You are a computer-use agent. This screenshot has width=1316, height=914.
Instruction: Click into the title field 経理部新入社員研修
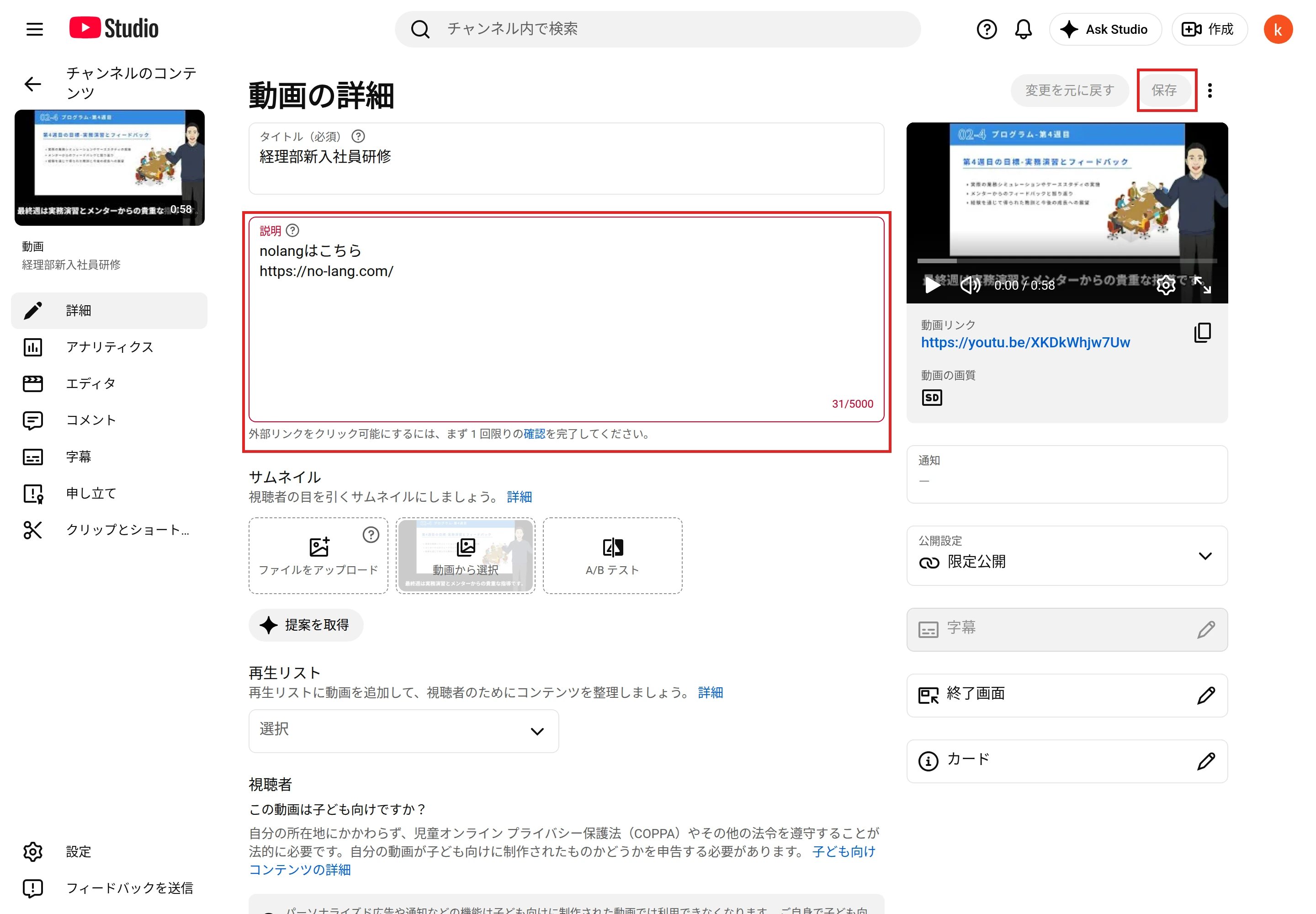pos(566,159)
